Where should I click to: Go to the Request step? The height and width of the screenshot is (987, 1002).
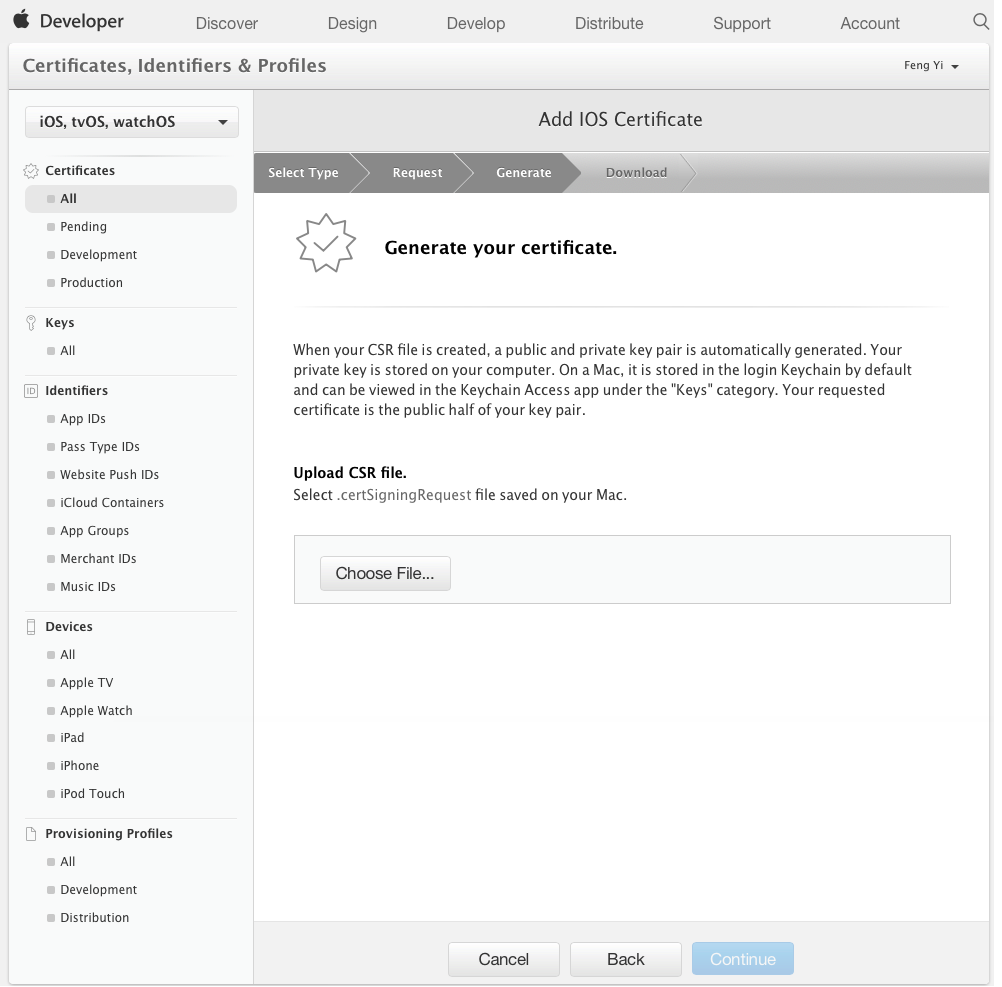[x=417, y=172]
